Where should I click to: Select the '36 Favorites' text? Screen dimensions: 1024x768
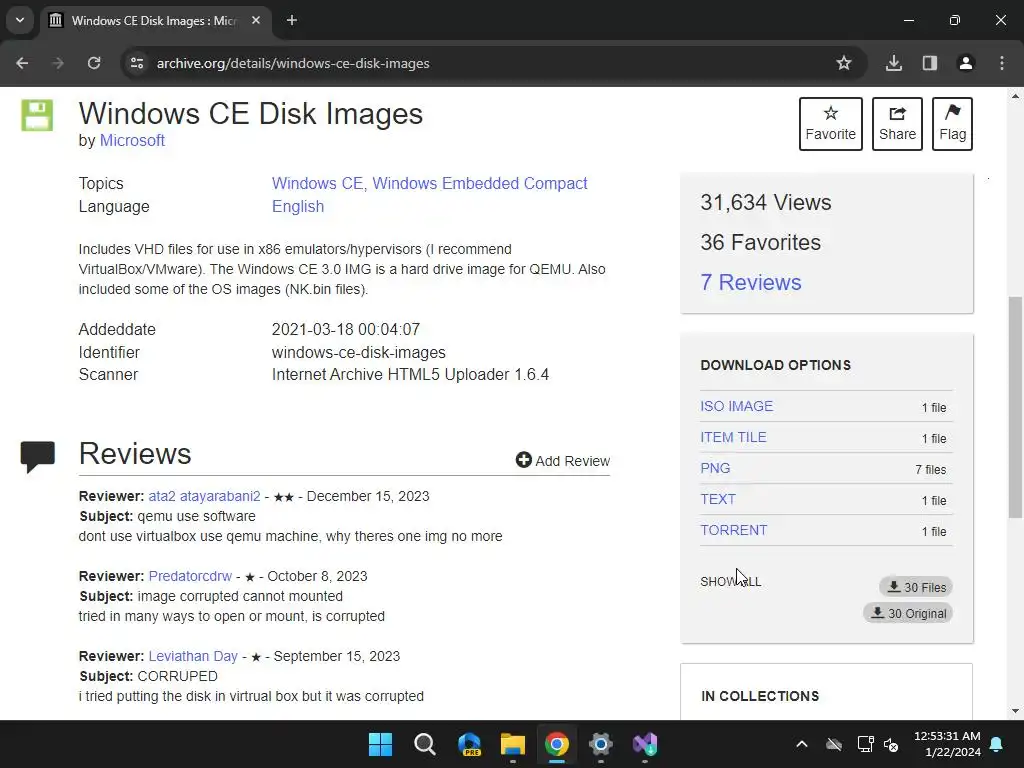coord(761,242)
